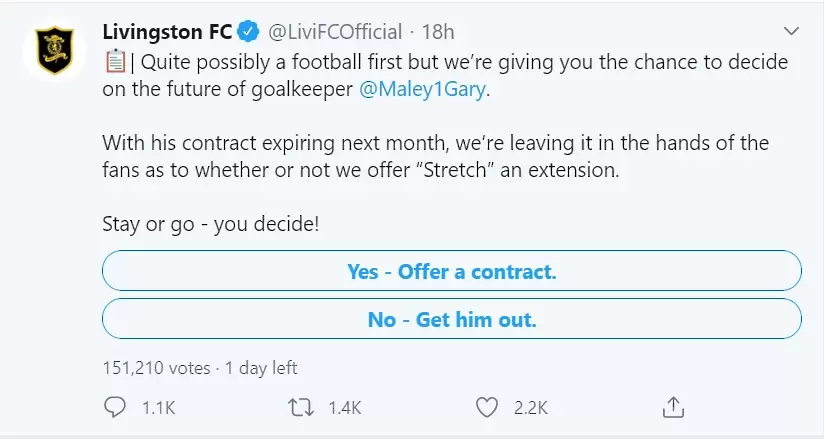The image size is (826, 439).
Task: Open the Livingston FC account name link
Action: [168, 32]
